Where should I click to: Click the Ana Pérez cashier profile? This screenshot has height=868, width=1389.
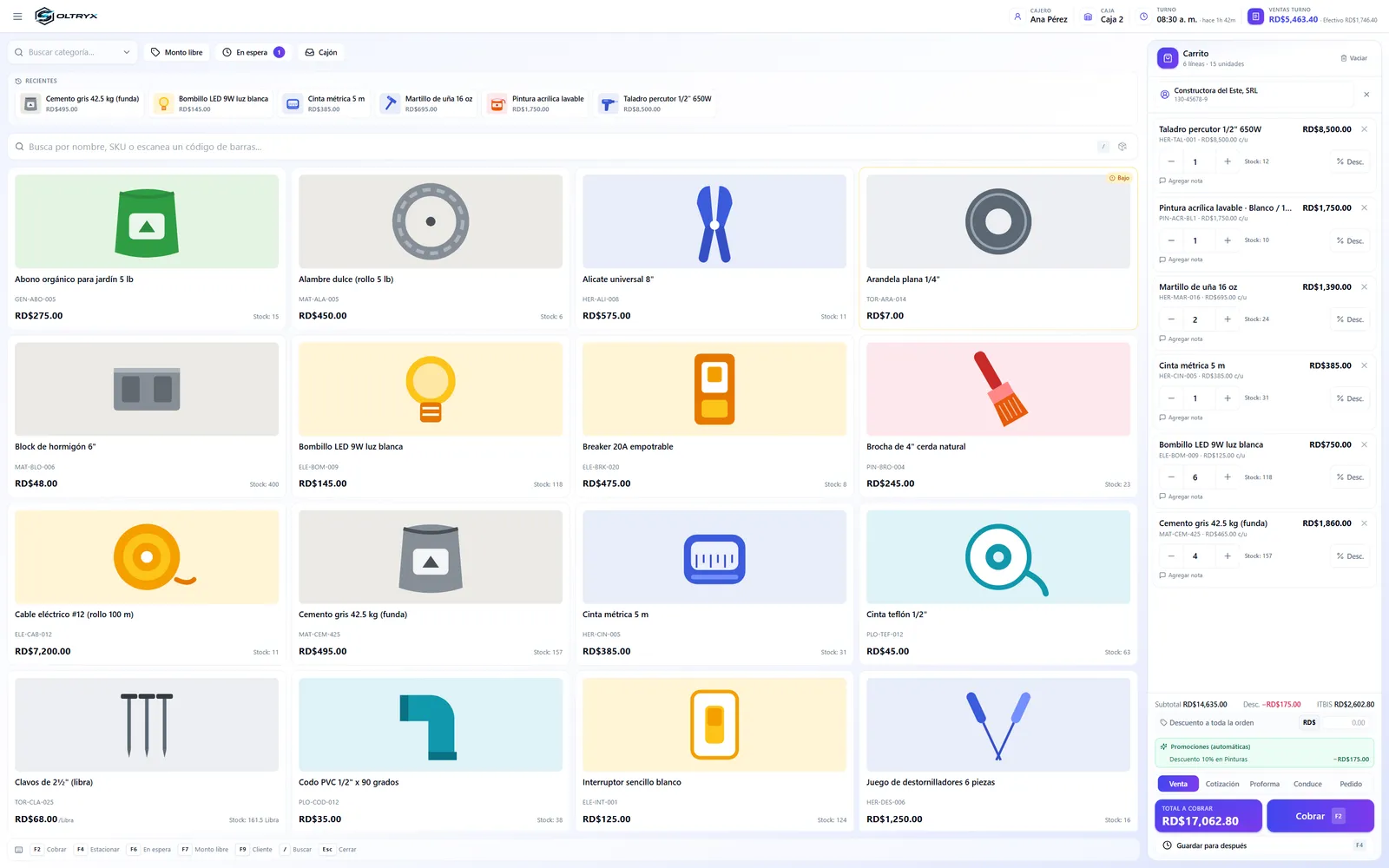point(1040,16)
